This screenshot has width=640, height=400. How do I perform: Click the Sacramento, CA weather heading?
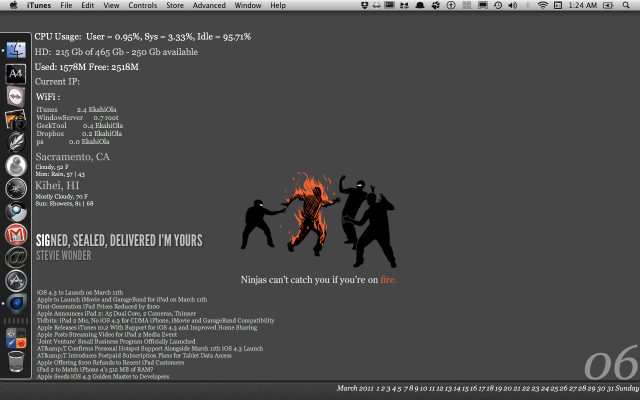pyautogui.click(x=72, y=157)
